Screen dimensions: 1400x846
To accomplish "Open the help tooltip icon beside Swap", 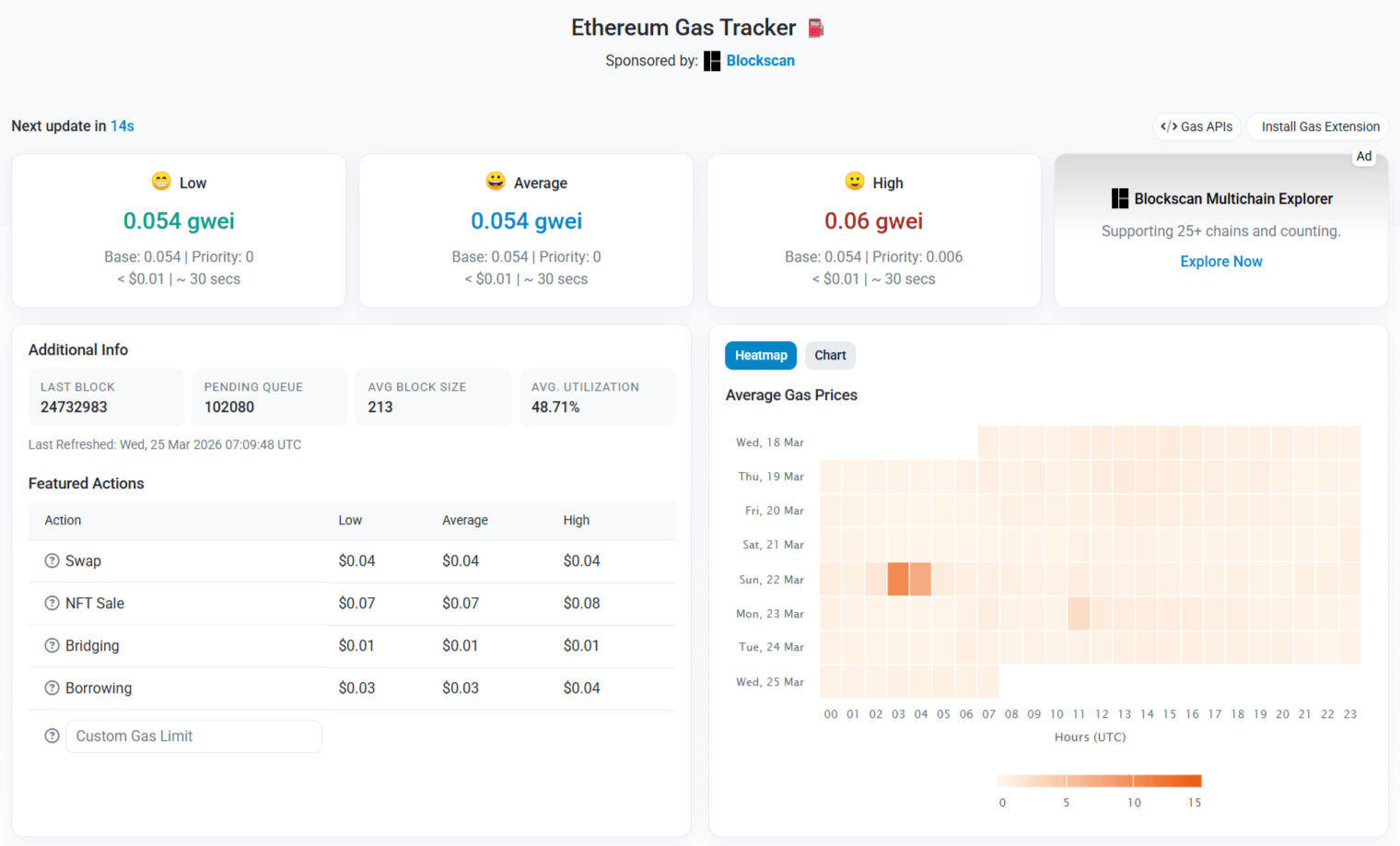I will click(x=52, y=560).
